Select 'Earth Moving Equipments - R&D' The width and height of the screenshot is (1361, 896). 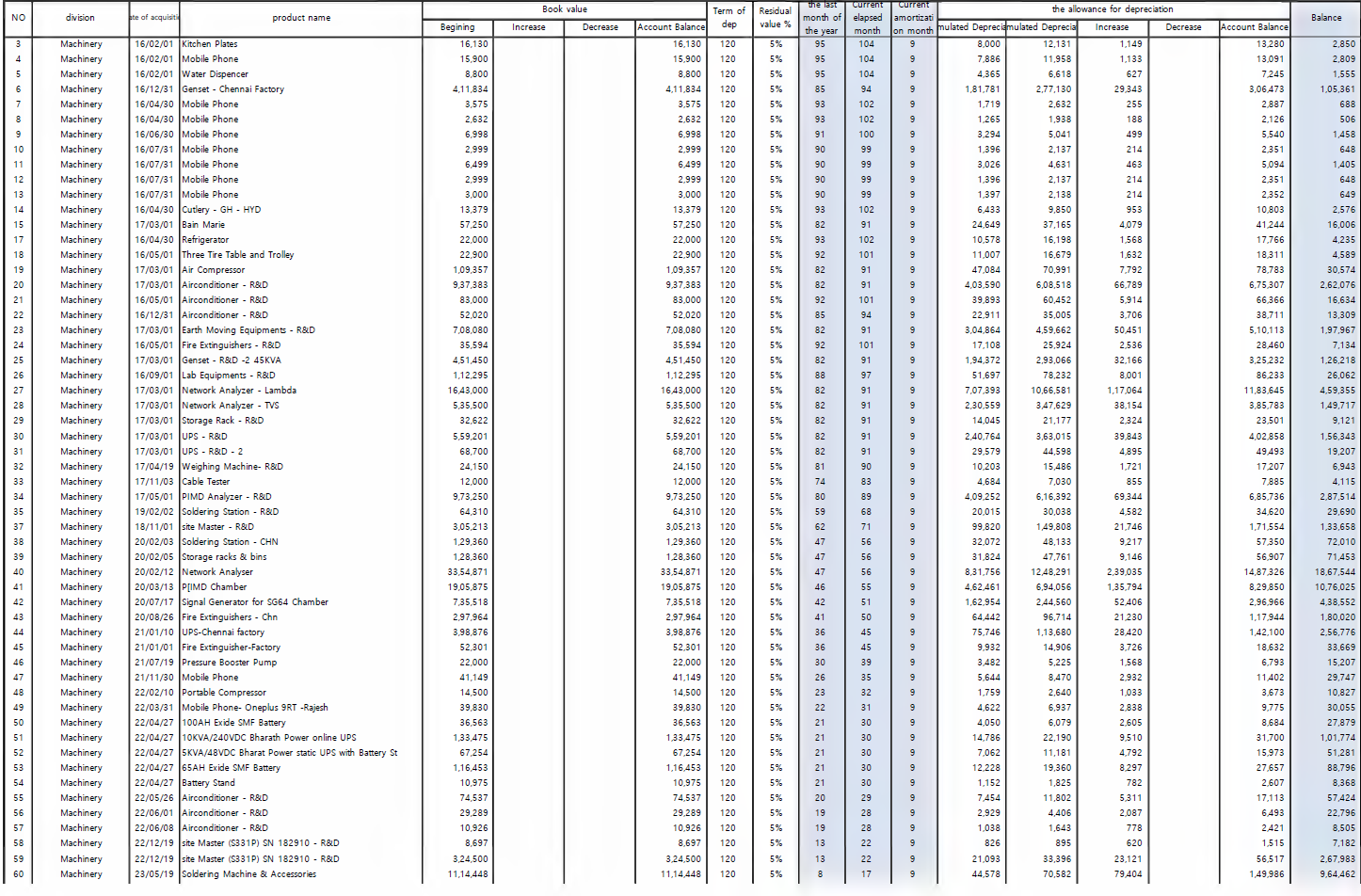pyautogui.click(x=248, y=330)
